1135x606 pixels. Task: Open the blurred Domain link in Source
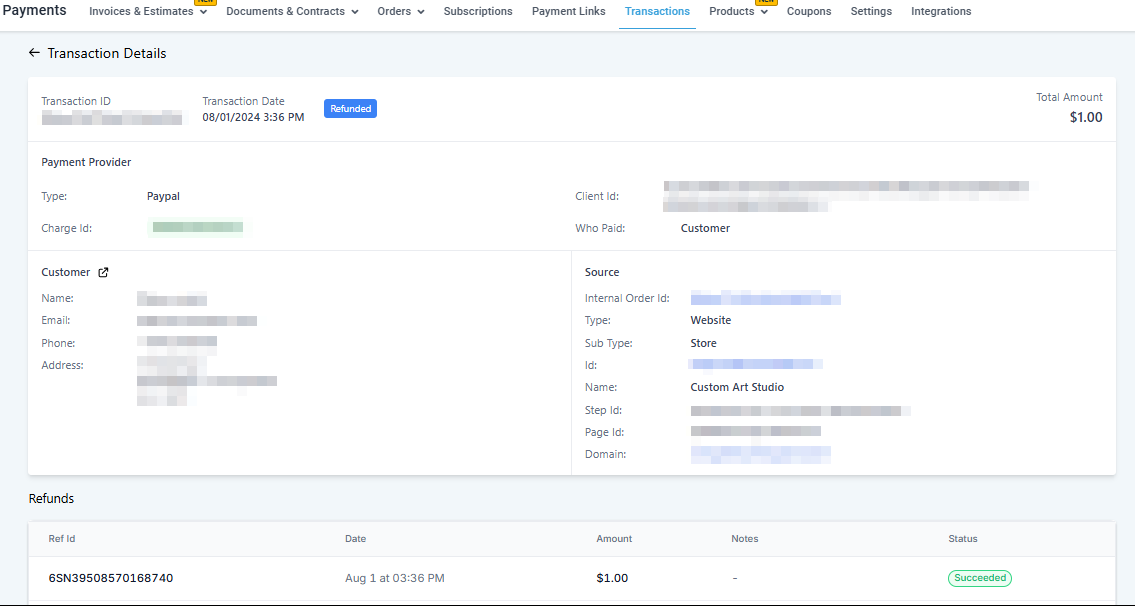tap(760, 454)
